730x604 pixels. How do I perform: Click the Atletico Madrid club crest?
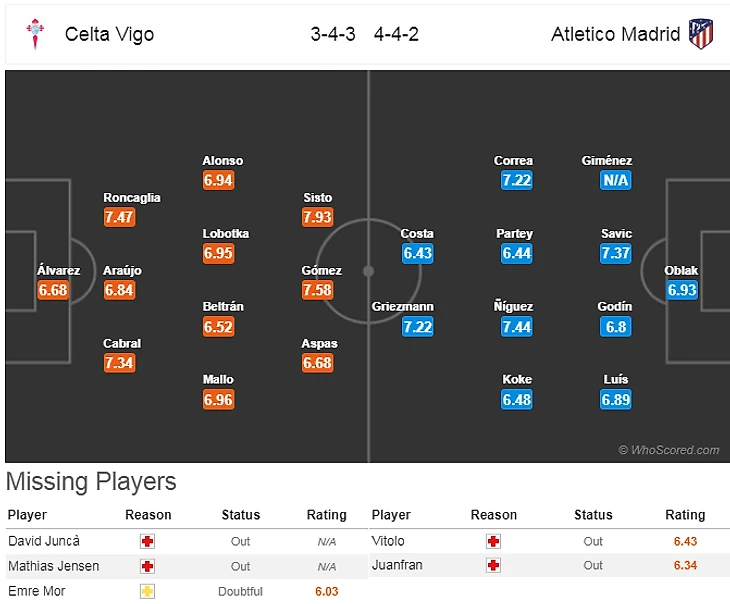pyautogui.click(x=701, y=34)
